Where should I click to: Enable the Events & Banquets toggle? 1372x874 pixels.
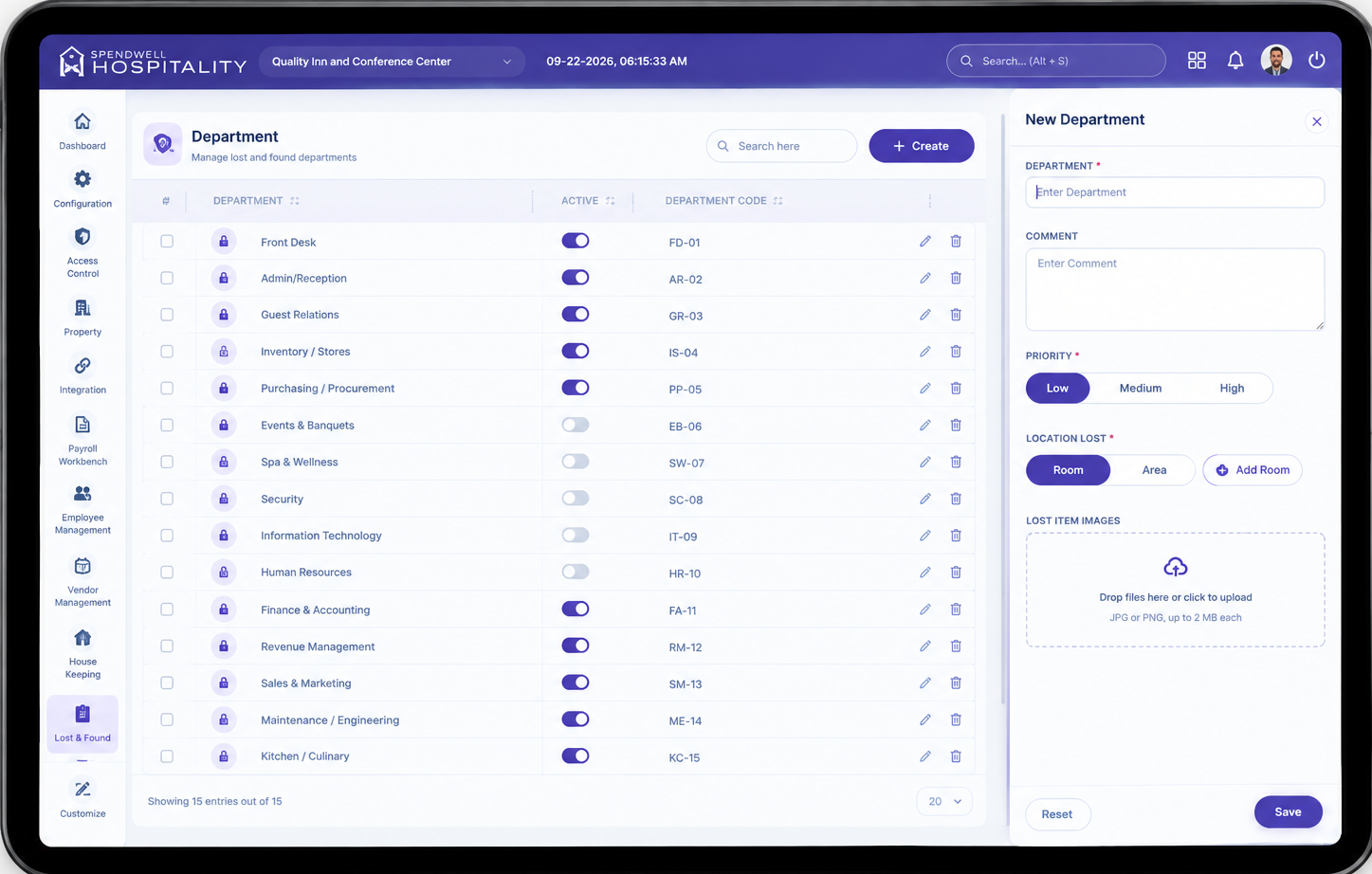[576, 425]
